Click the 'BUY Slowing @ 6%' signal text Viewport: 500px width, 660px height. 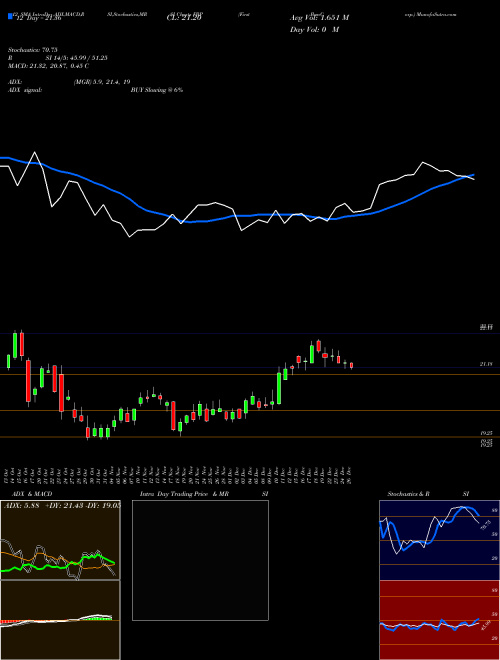point(157,90)
